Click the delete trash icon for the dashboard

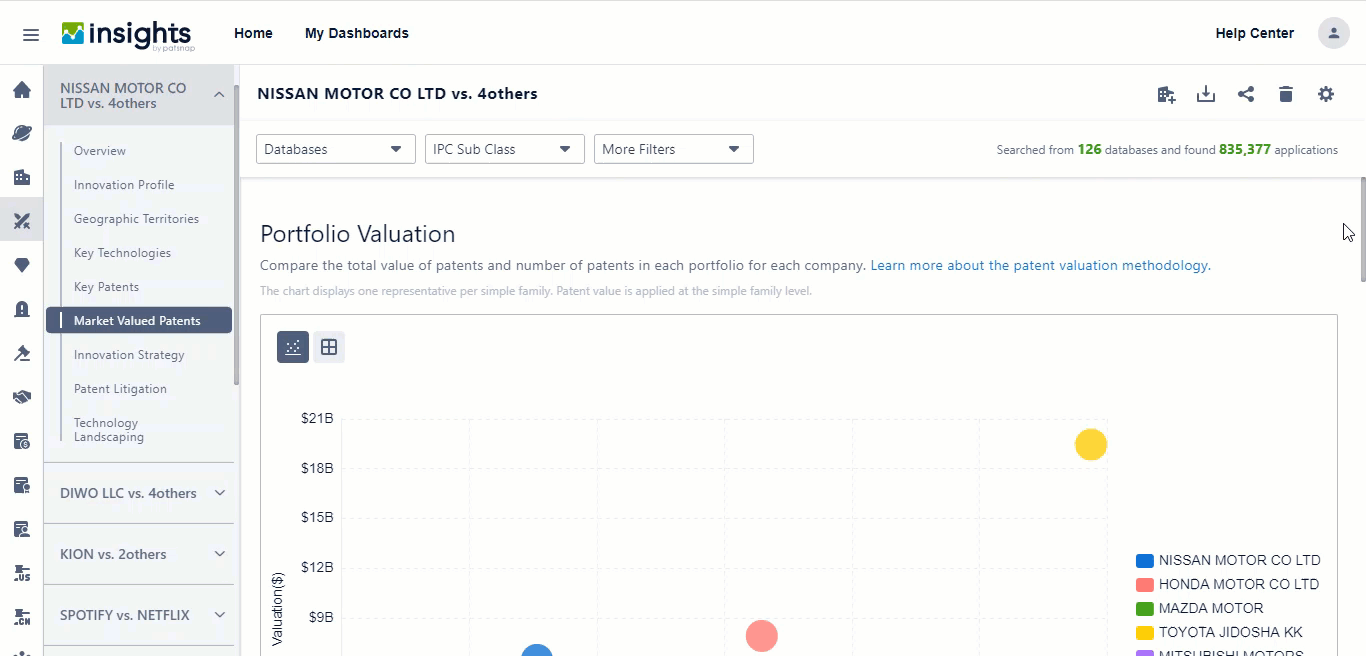[1286, 93]
